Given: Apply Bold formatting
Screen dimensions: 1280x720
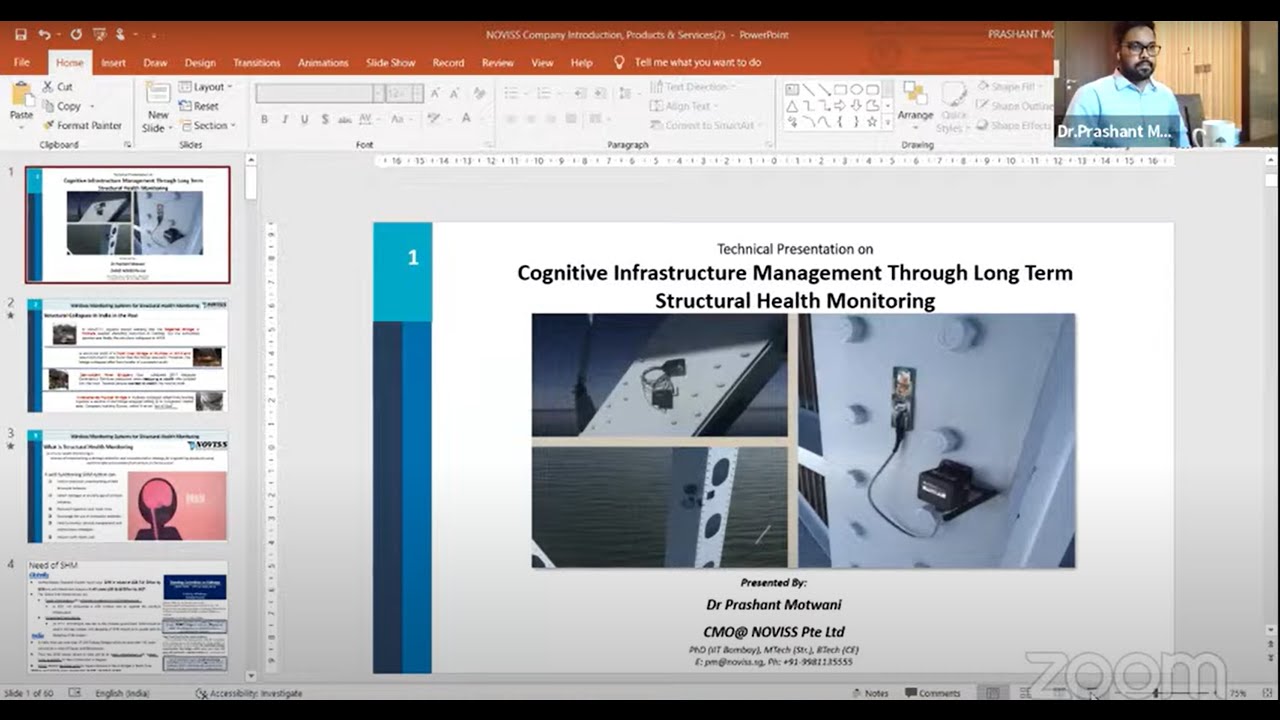Looking at the screenshot, I should pyautogui.click(x=264, y=119).
